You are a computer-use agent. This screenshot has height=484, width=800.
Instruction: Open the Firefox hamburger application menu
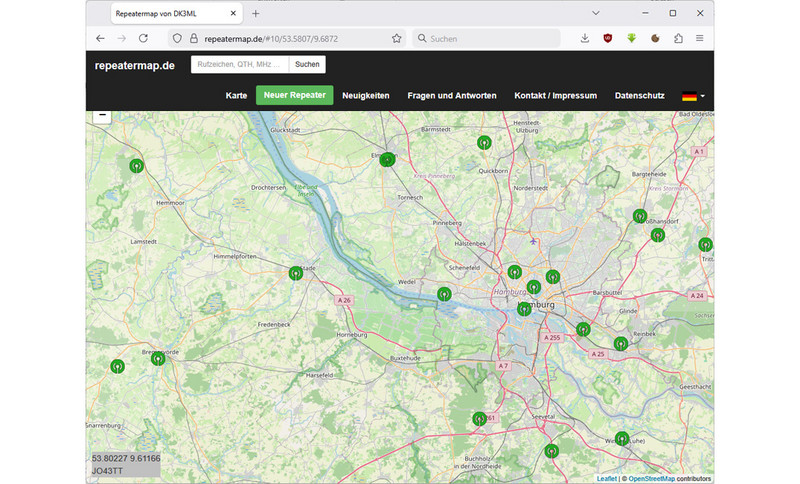[x=699, y=38]
